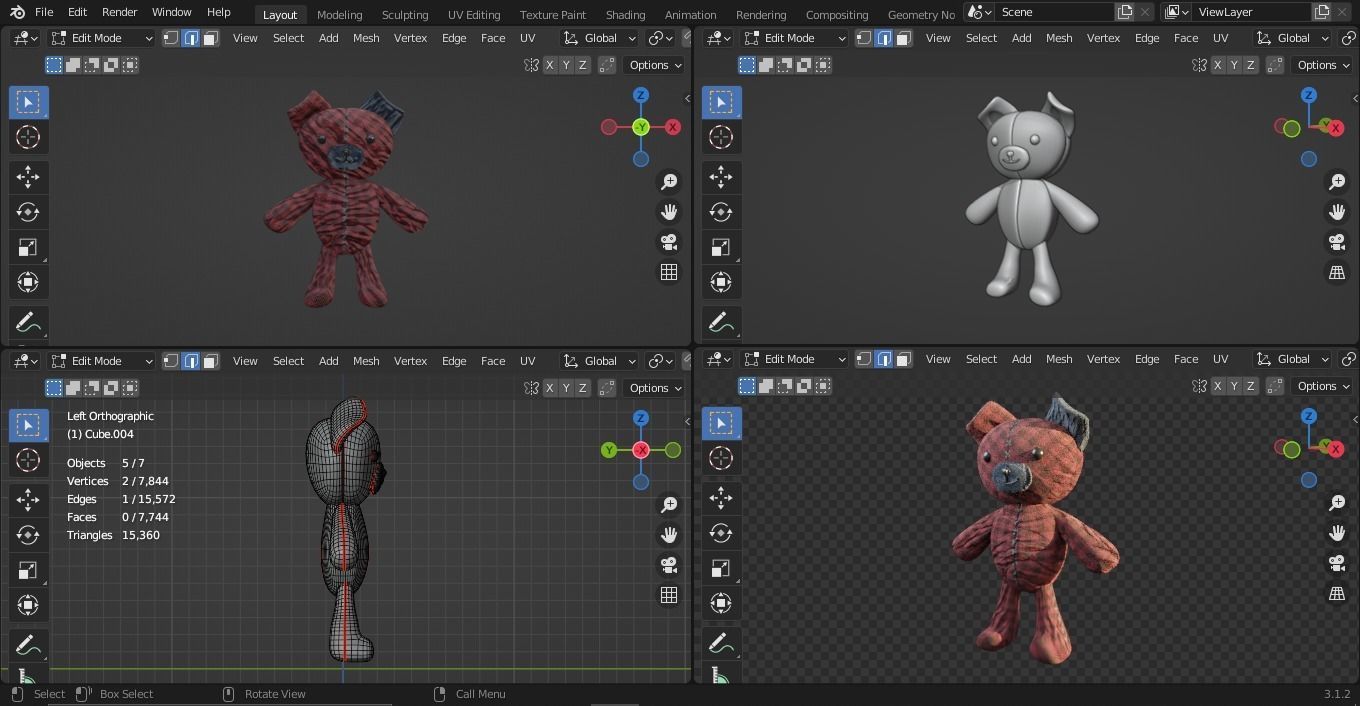Click the teddy bear model in top-right viewport
The height and width of the screenshot is (706, 1360).
(x=1029, y=200)
